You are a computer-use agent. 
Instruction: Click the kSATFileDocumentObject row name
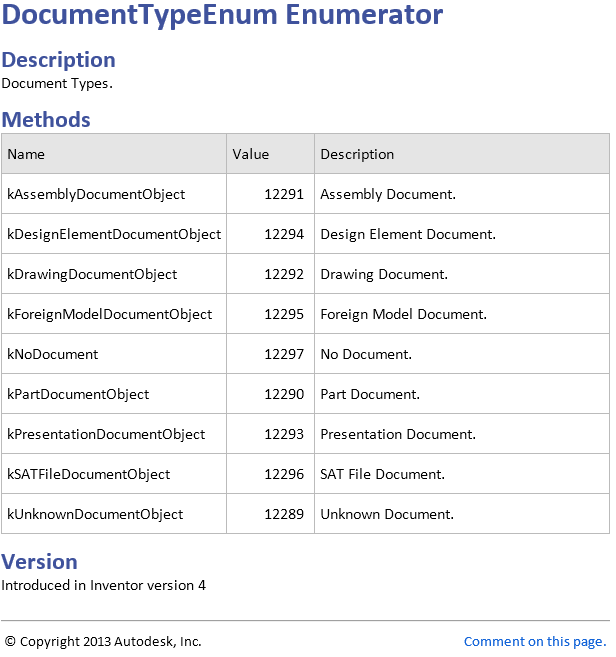tap(89, 474)
